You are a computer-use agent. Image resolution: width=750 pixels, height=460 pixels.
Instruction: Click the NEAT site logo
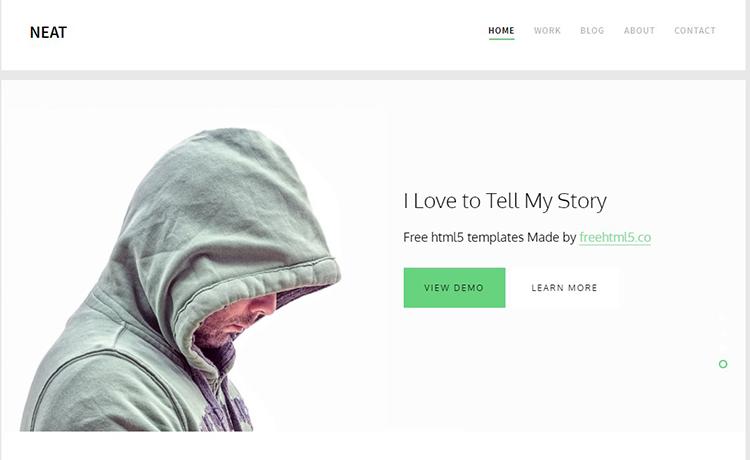pos(48,33)
